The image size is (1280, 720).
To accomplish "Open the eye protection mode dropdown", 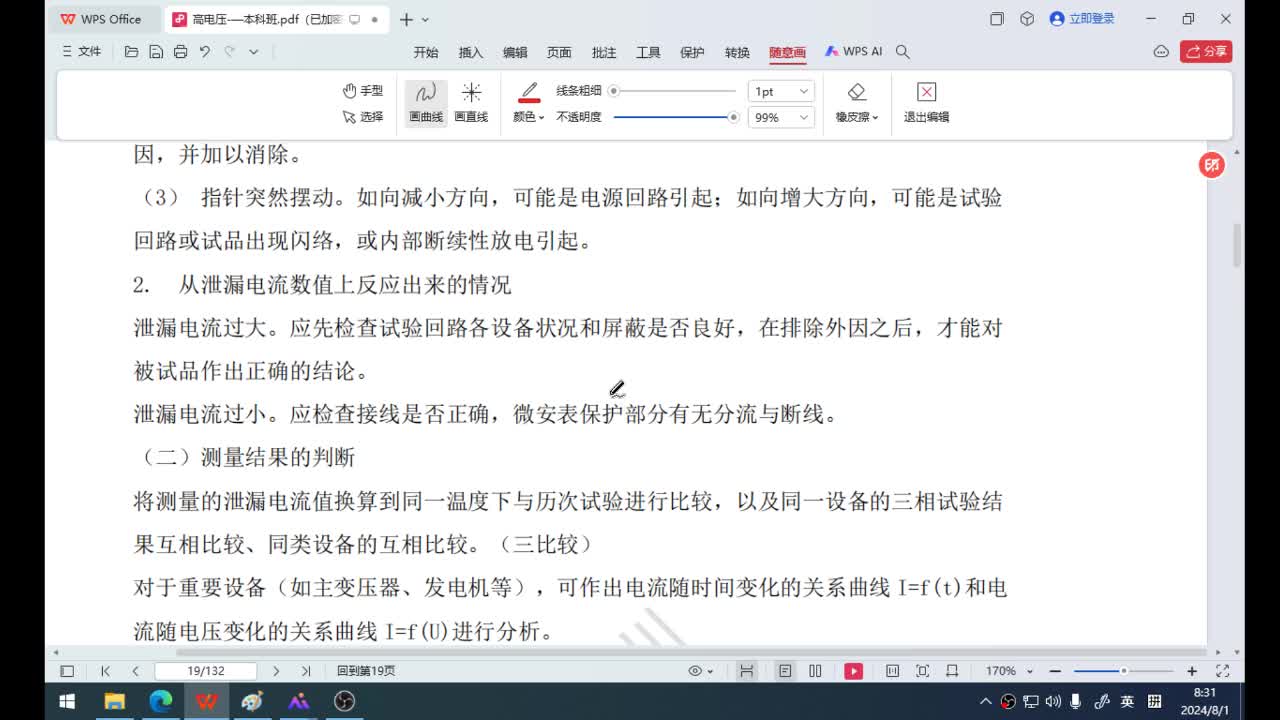I will point(700,671).
